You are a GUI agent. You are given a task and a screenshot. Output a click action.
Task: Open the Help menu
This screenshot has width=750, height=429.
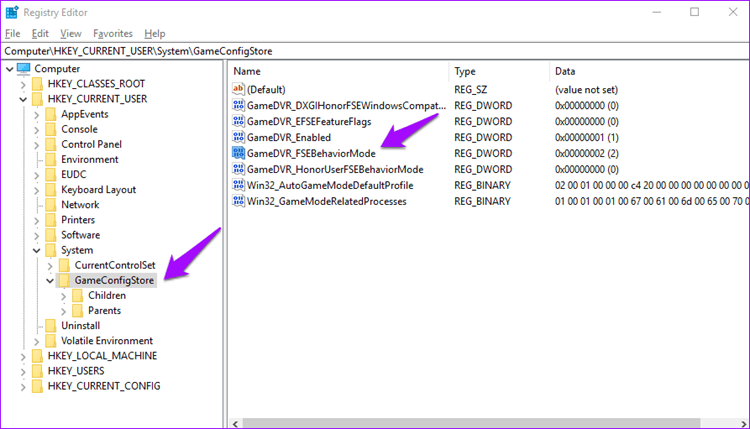coord(154,33)
